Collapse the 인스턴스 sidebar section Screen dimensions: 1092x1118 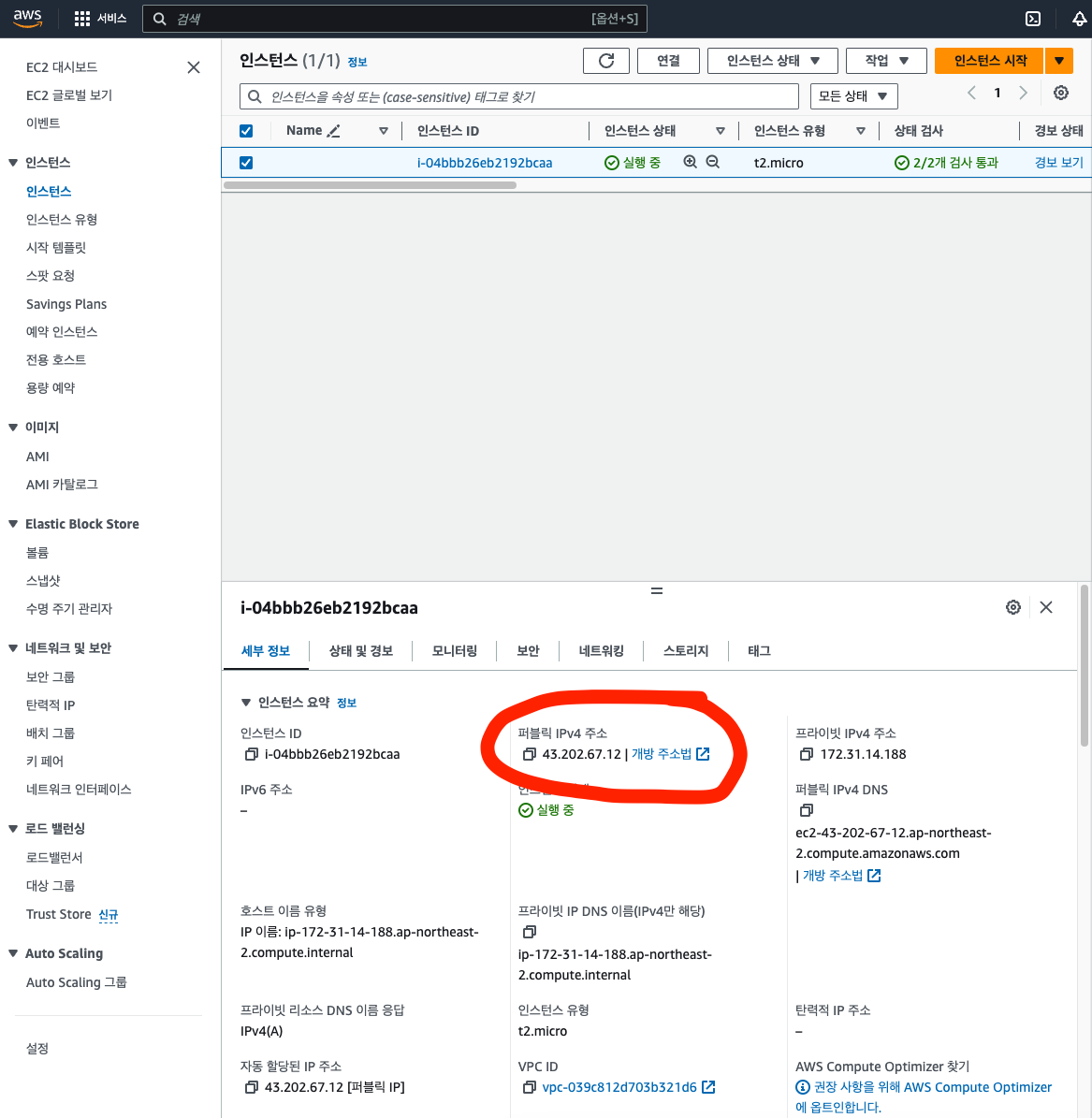[13, 163]
